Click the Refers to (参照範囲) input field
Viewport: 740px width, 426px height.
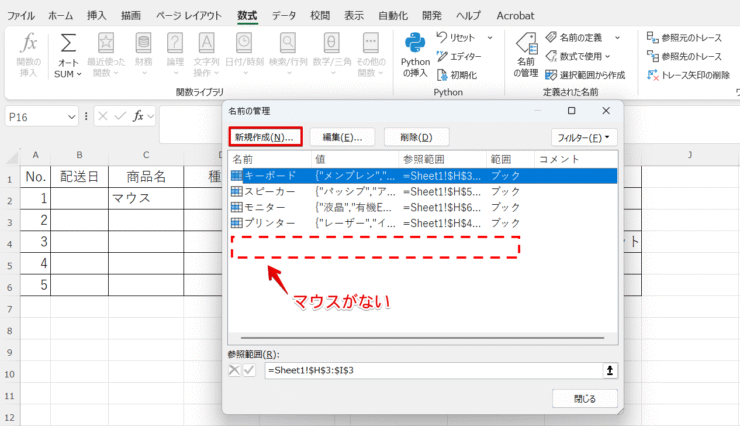(433, 370)
